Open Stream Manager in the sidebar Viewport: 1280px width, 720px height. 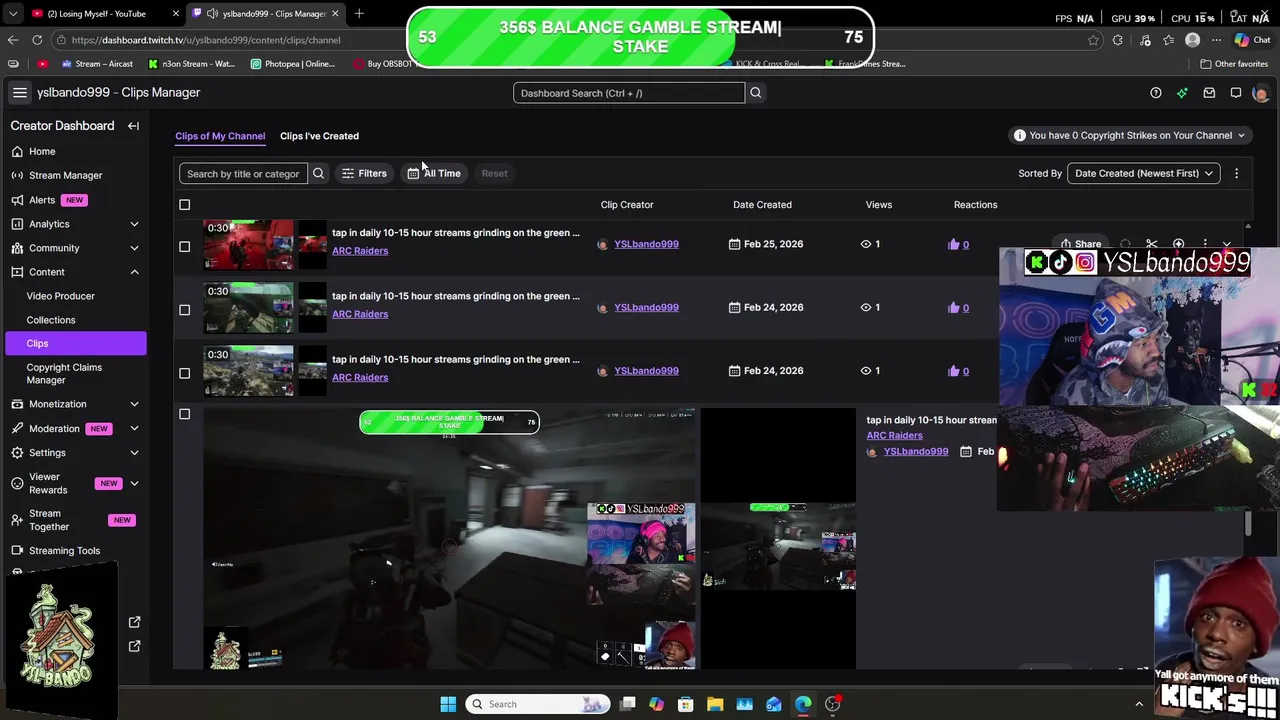click(66, 175)
